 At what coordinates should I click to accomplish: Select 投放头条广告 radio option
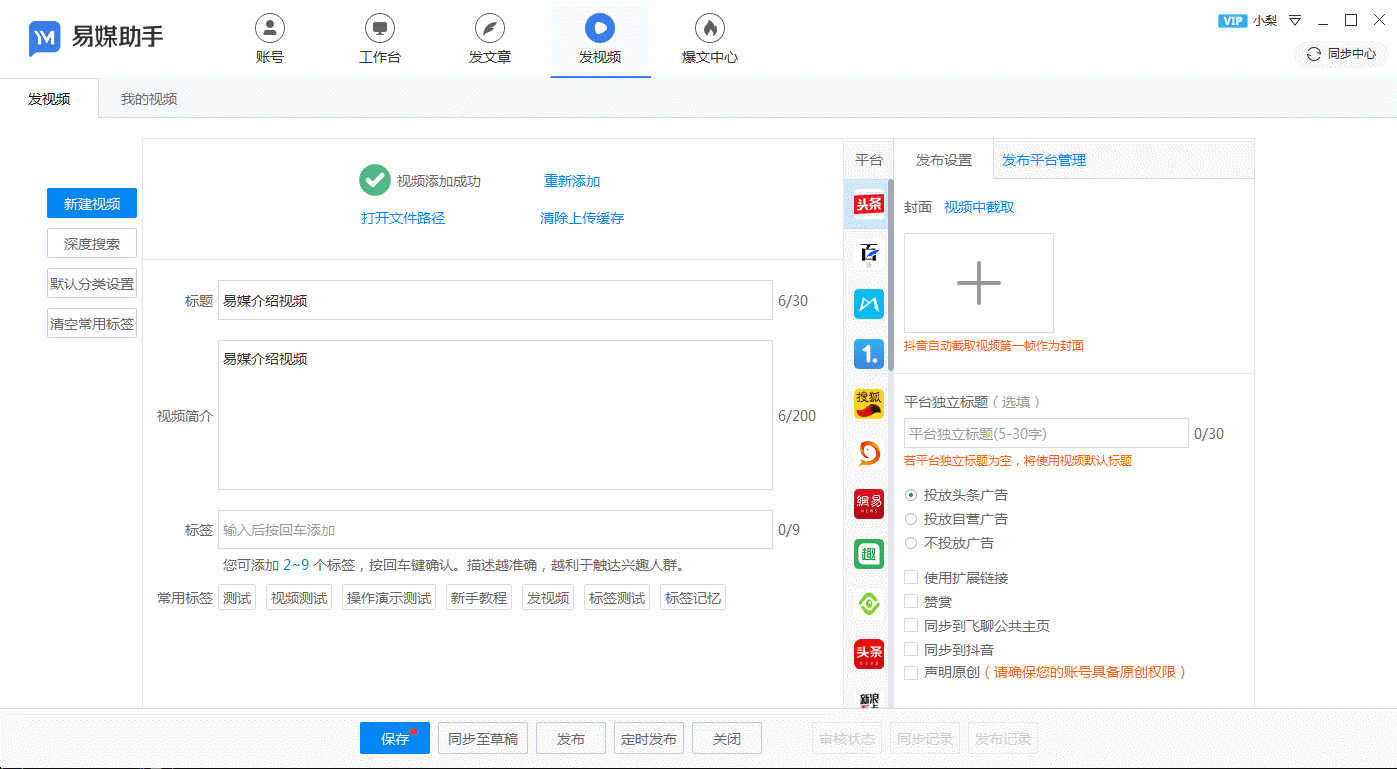tap(911, 495)
